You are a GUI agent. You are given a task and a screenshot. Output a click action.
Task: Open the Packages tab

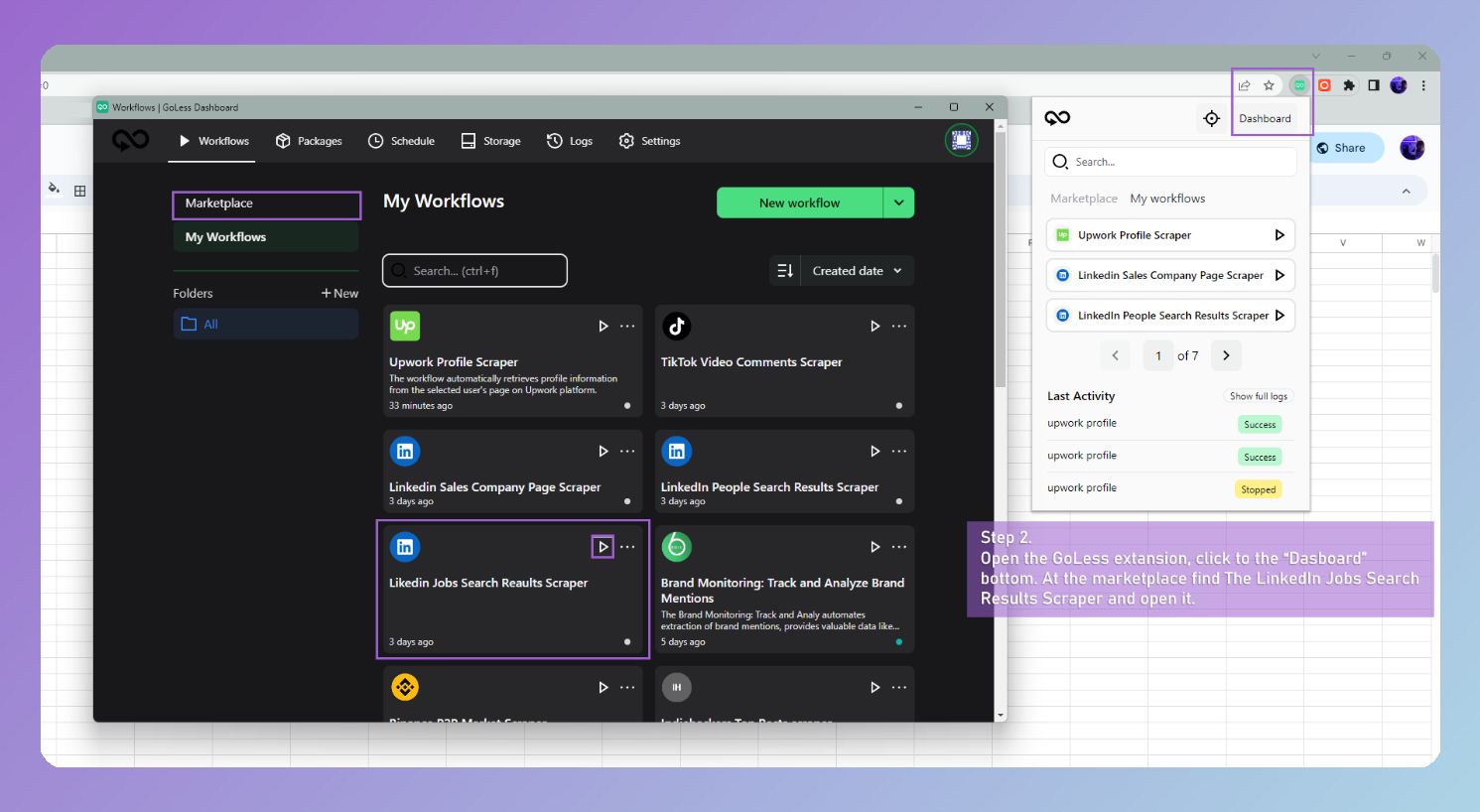[309, 141]
